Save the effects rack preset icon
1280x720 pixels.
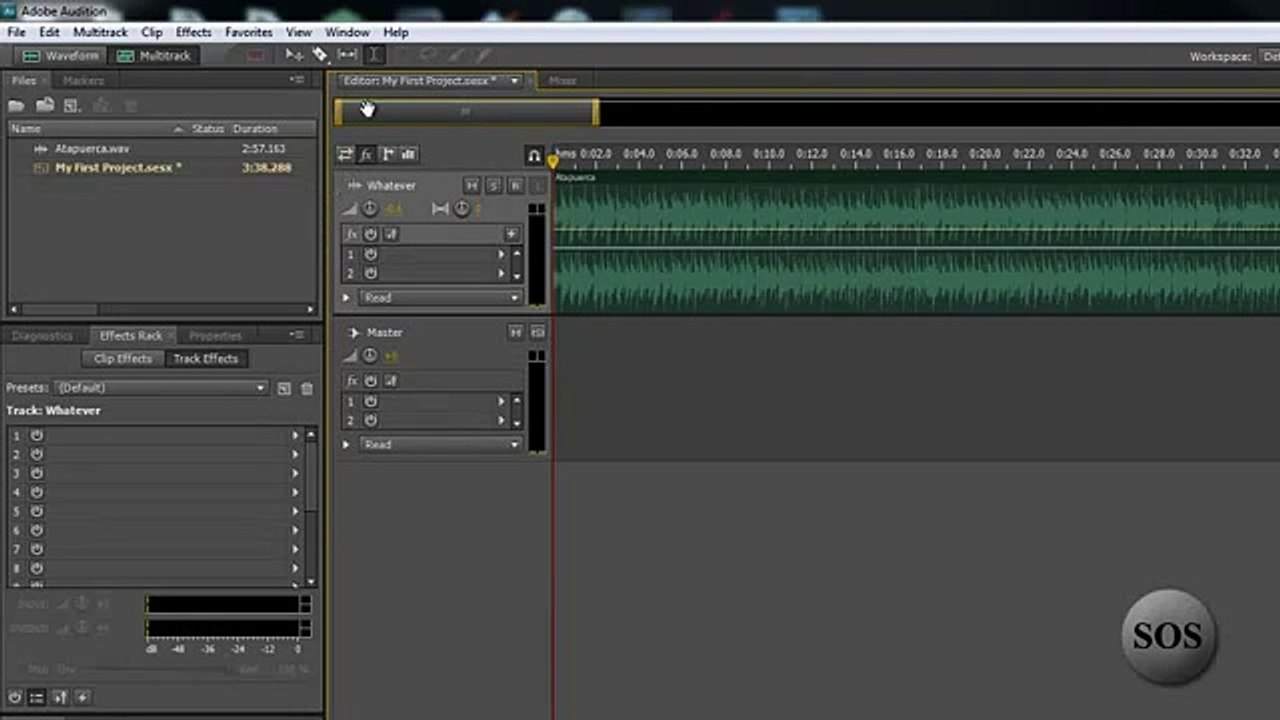tap(284, 389)
